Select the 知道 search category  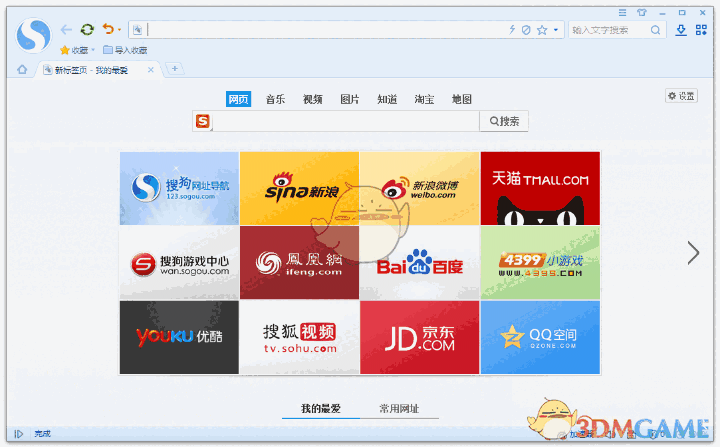[387, 99]
